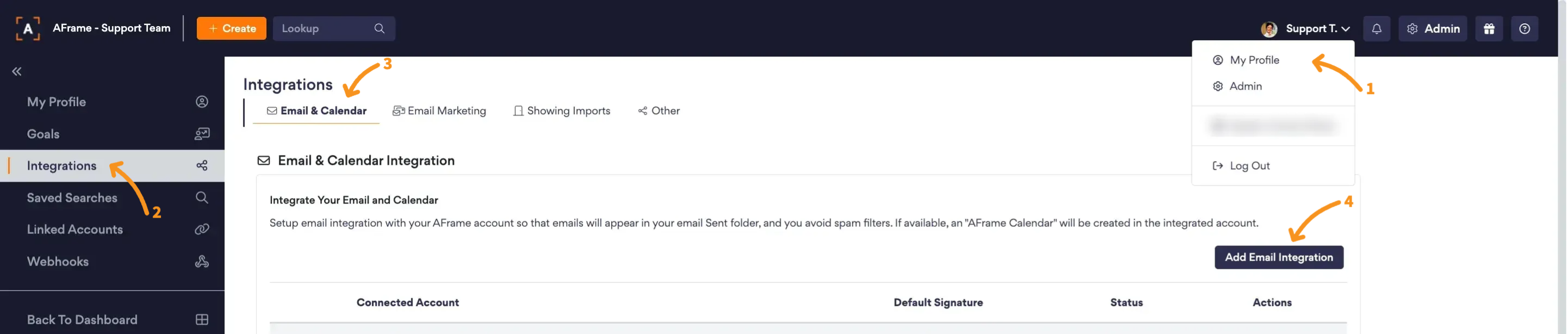Open Goals in sidebar
This screenshot has width=1568, height=334.
click(x=112, y=134)
